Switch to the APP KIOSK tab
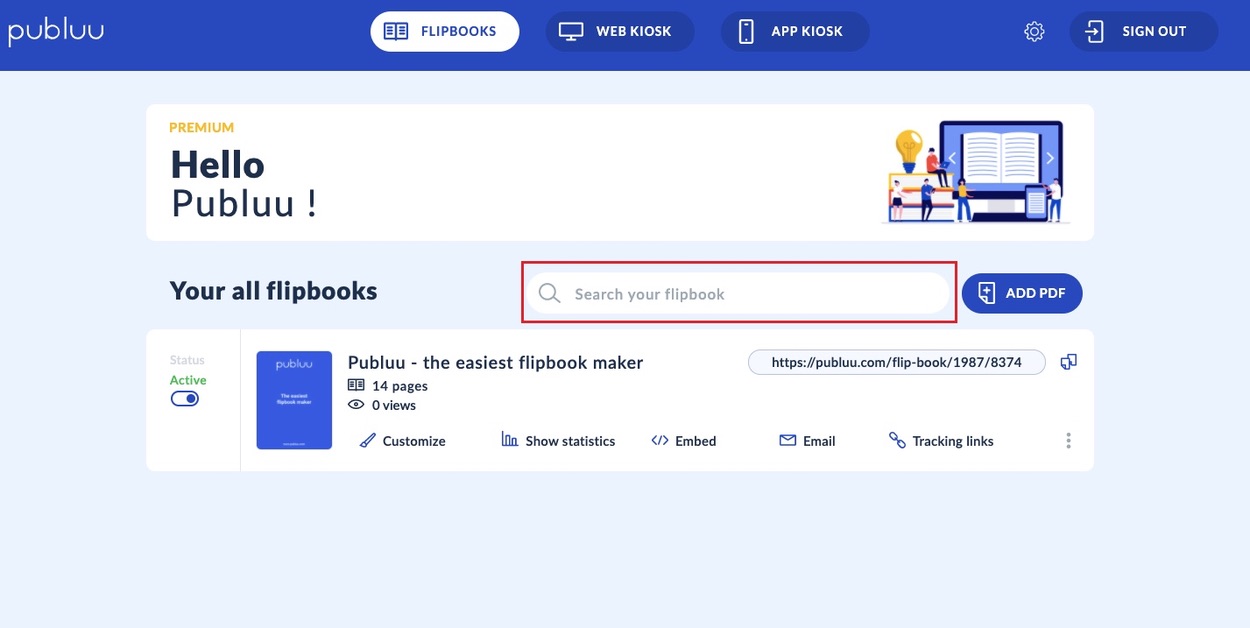This screenshot has height=628, width=1250. point(795,31)
